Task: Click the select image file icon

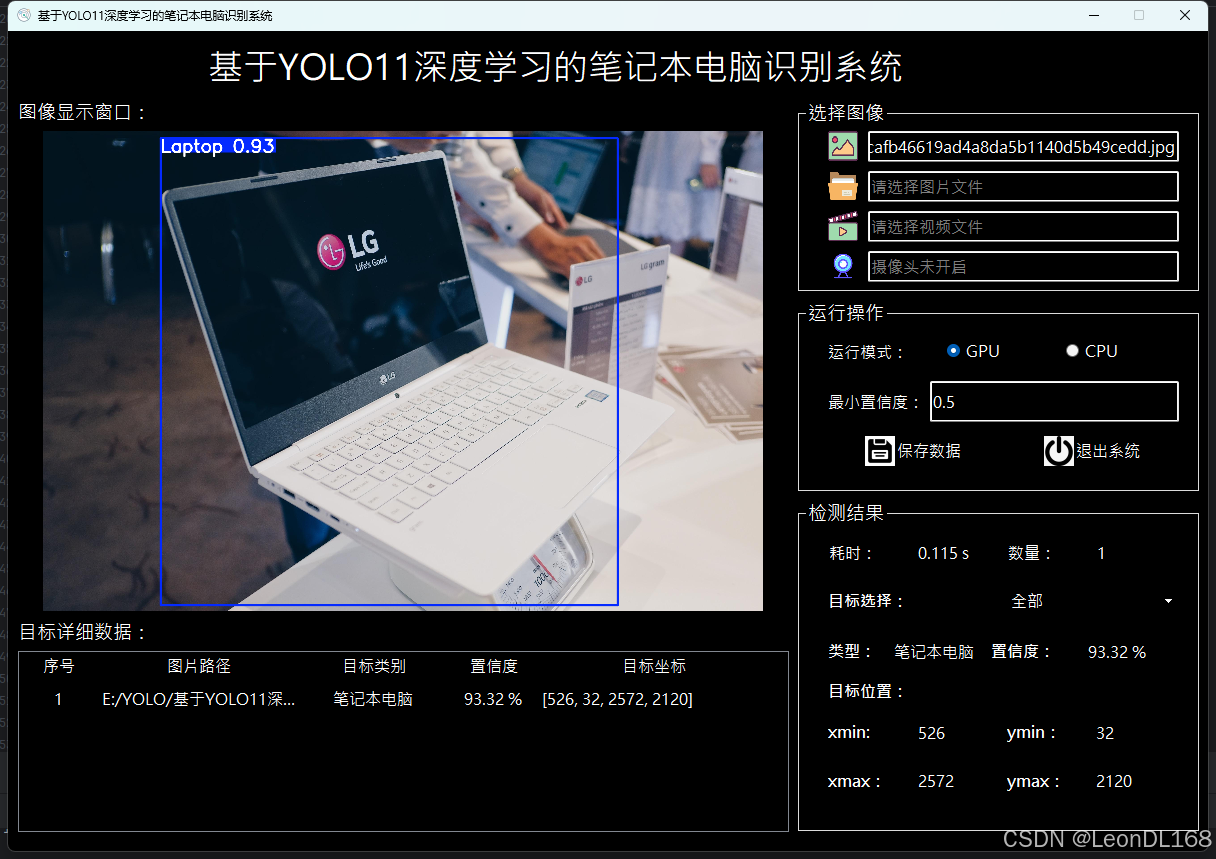Action: click(843, 146)
